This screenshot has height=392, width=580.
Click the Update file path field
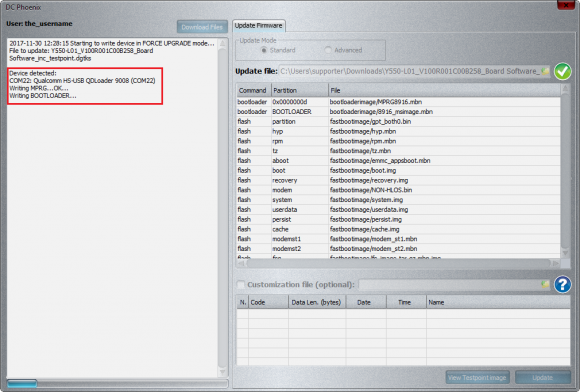(x=410, y=71)
